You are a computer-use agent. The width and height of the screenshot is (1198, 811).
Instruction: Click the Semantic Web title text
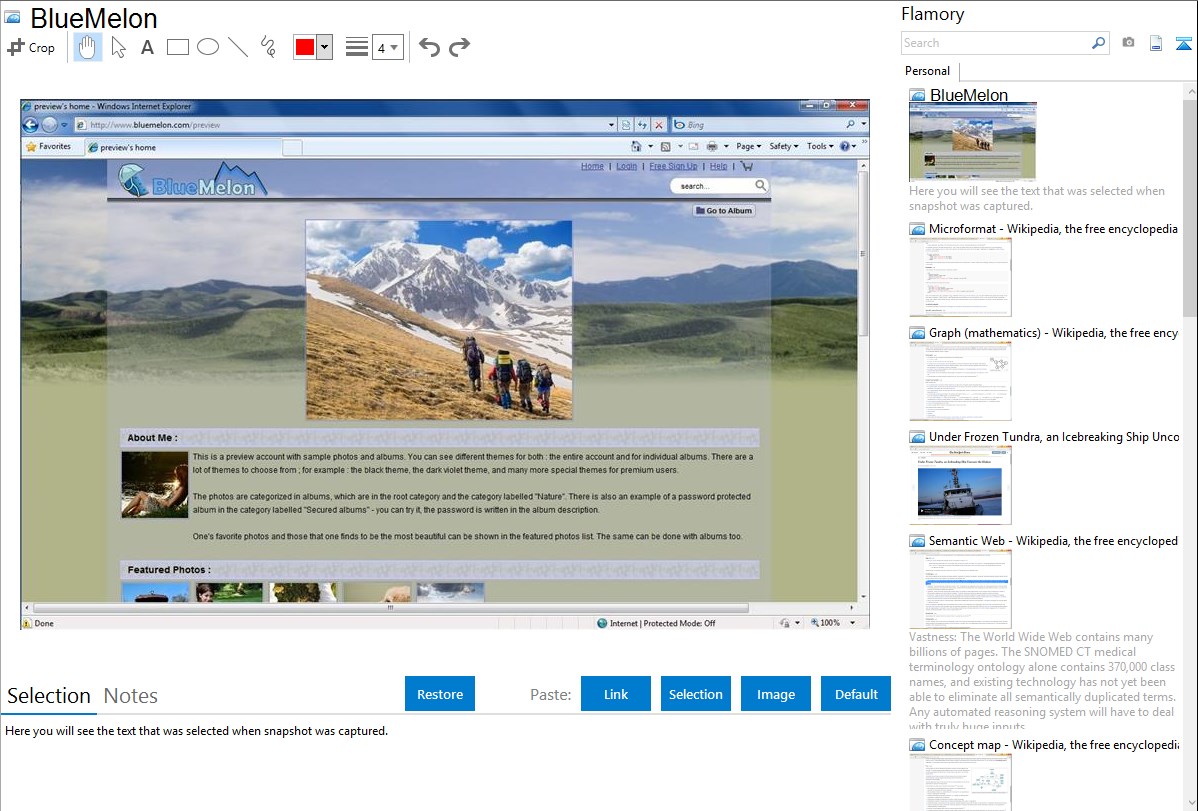tap(1053, 540)
